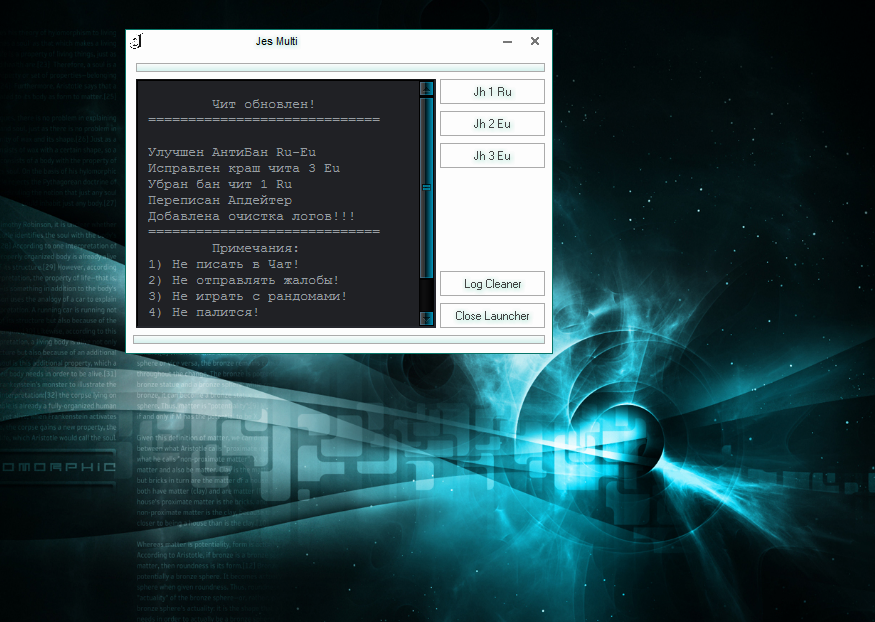Click the 'Чит обновлен!' heading text
The image size is (875, 622).
click(264, 104)
